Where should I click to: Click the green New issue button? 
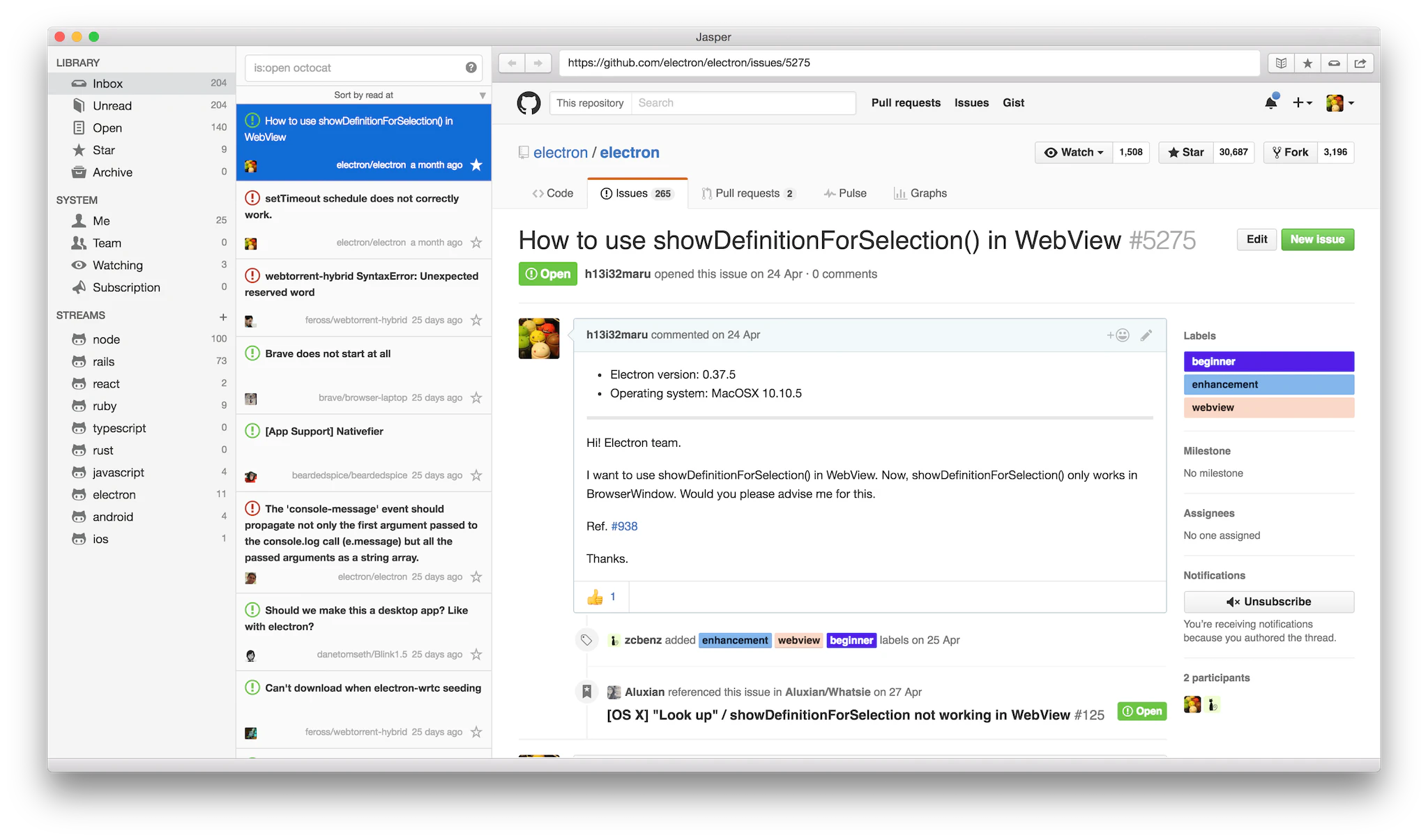[x=1317, y=239]
